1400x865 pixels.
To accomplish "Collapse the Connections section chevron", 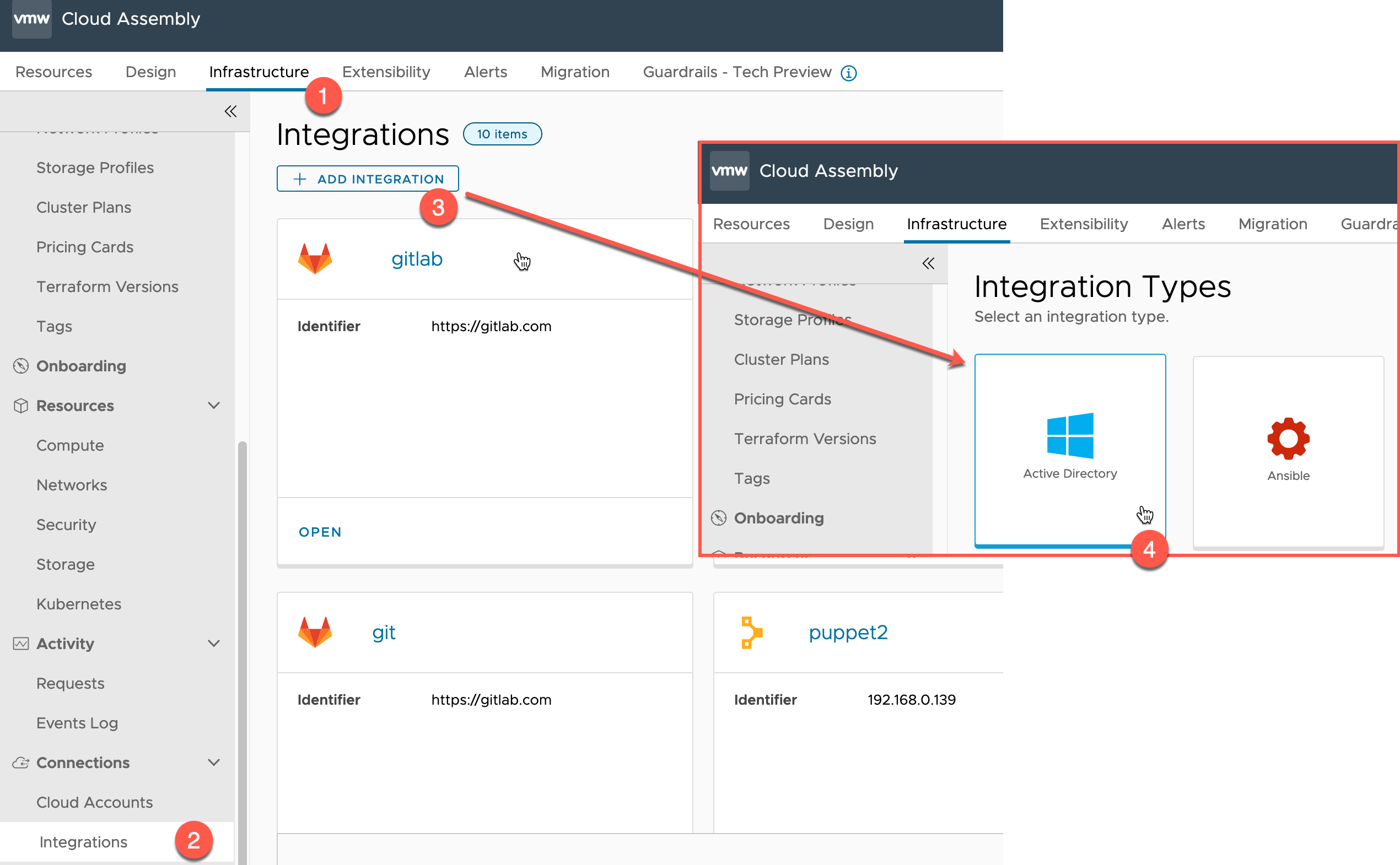I will (x=214, y=763).
